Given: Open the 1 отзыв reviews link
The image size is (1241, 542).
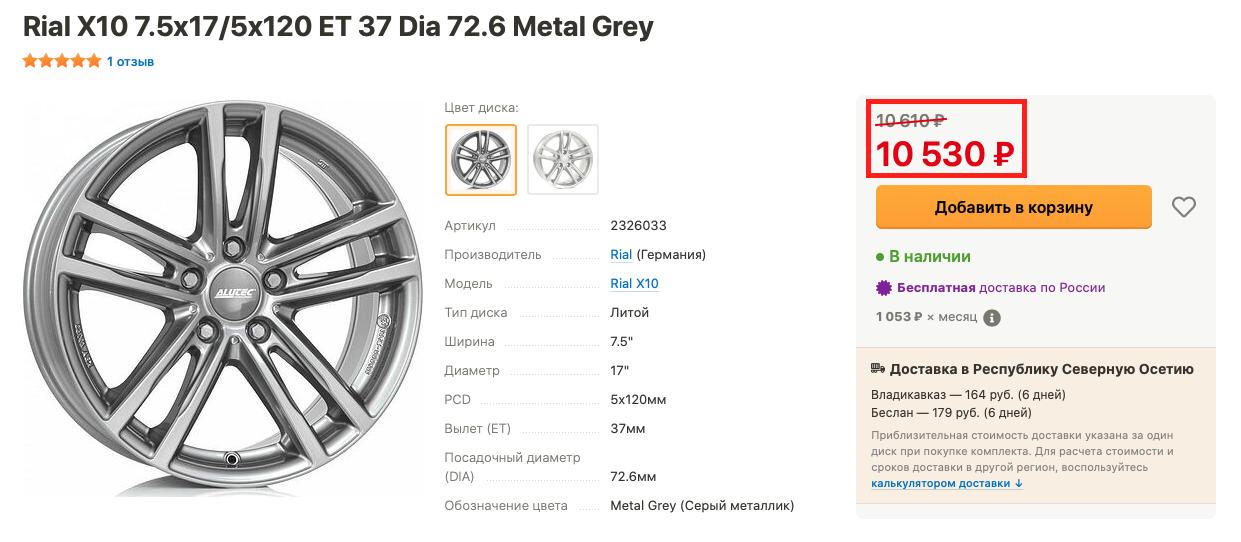Looking at the screenshot, I should [130, 62].
